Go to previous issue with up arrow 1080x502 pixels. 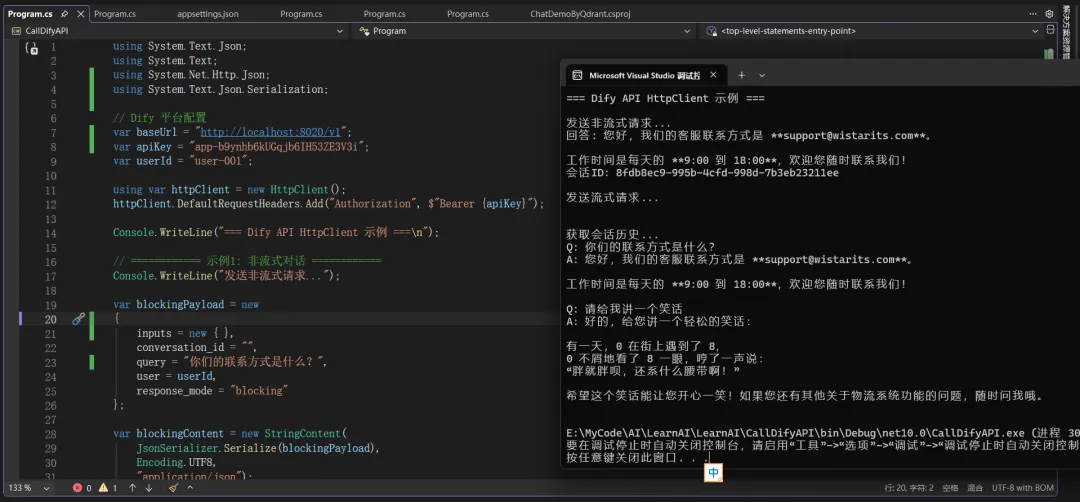click(133, 488)
